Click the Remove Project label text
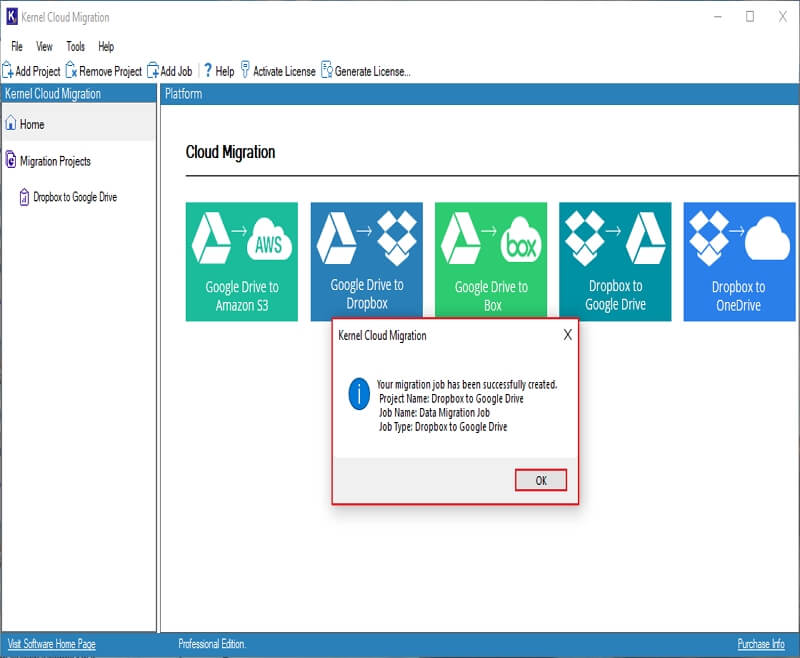This screenshot has height=658, width=800. 111,71
